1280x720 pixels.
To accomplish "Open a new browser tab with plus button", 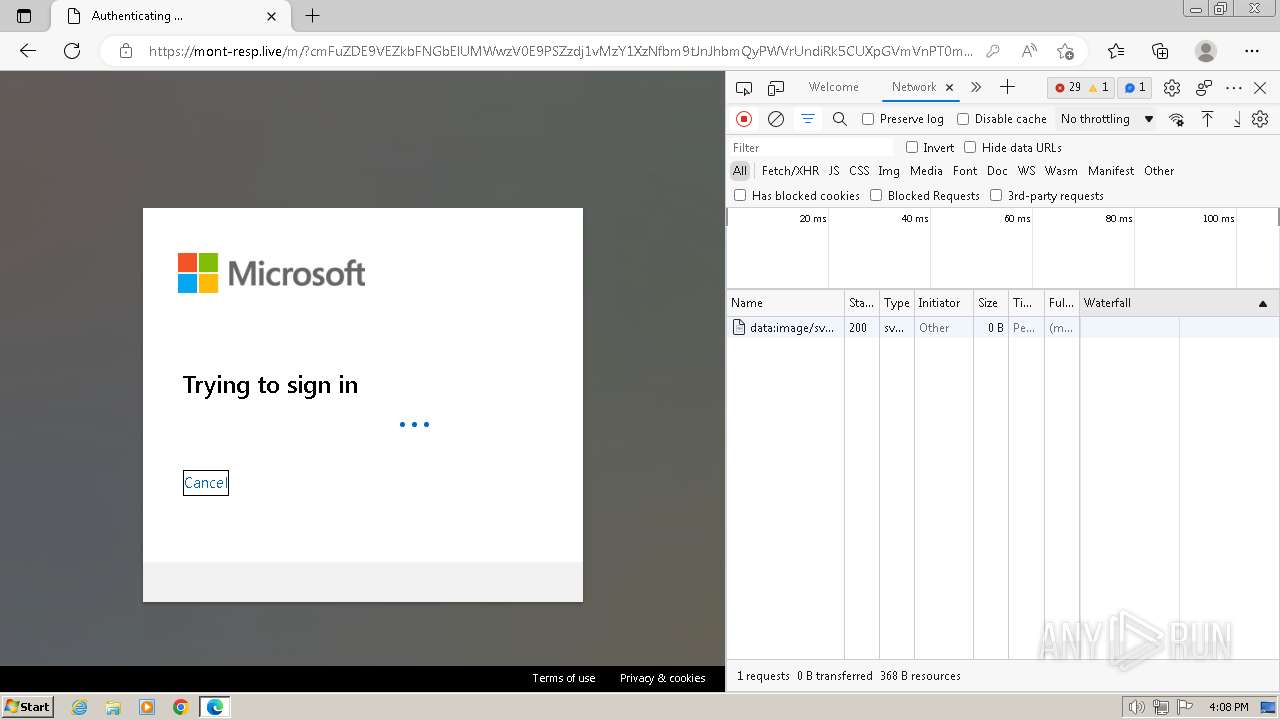I will point(312,16).
